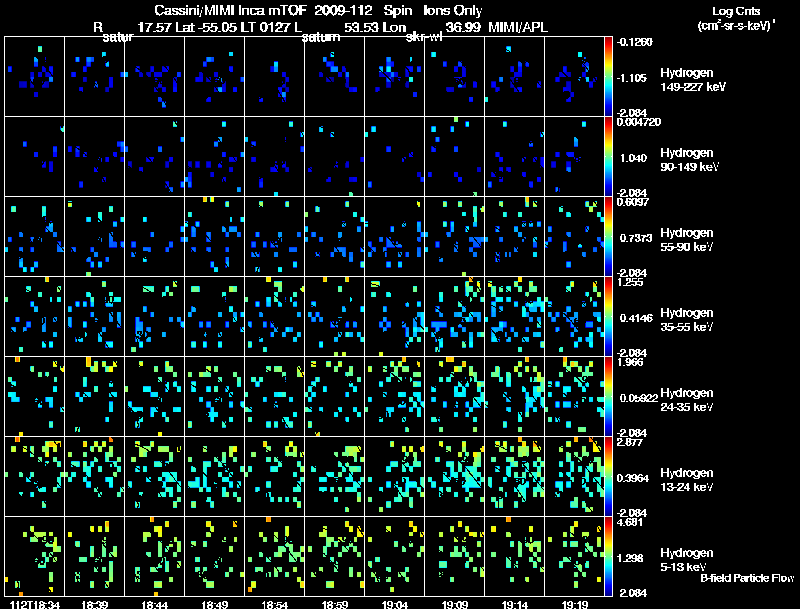800x609 pixels.
Task: Click the 2.877 colorbar value
Action: click(630, 442)
